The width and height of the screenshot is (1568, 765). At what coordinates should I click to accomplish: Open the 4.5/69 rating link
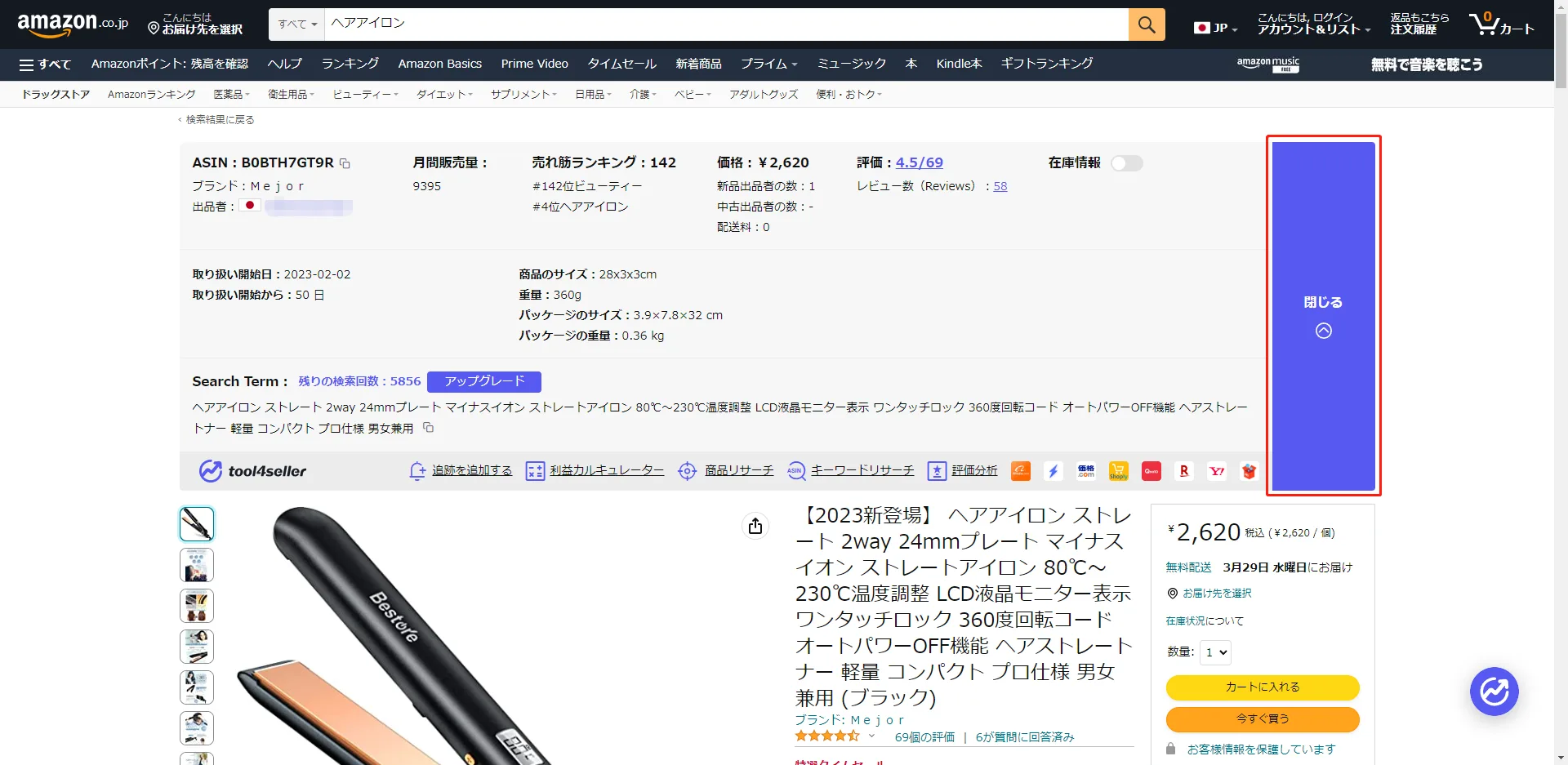[920, 162]
